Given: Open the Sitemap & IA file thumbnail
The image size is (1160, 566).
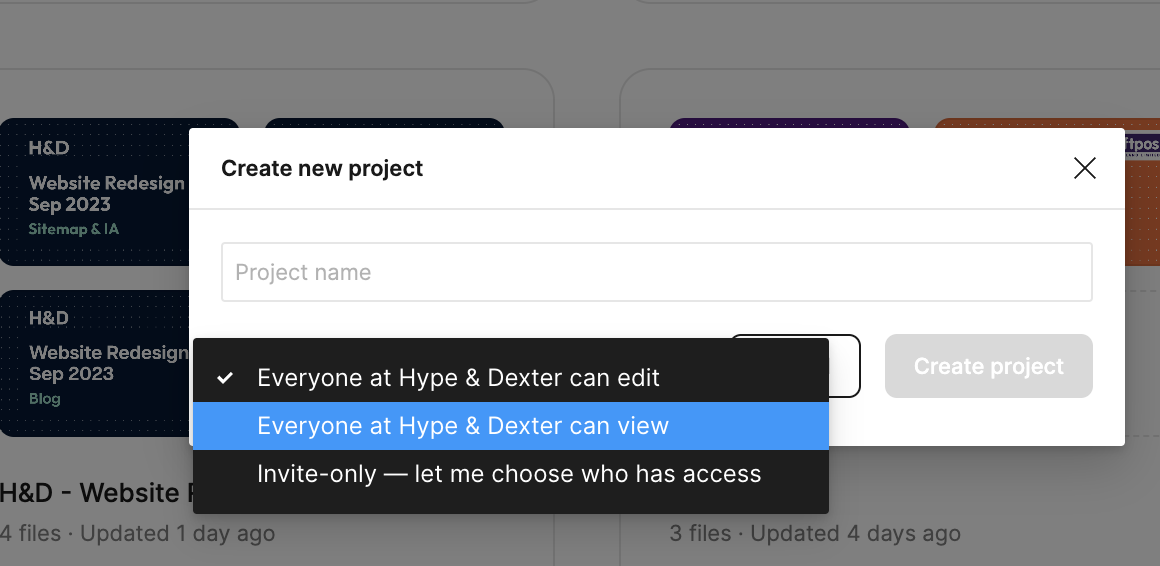Looking at the screenshot, I should click(95, 192).
